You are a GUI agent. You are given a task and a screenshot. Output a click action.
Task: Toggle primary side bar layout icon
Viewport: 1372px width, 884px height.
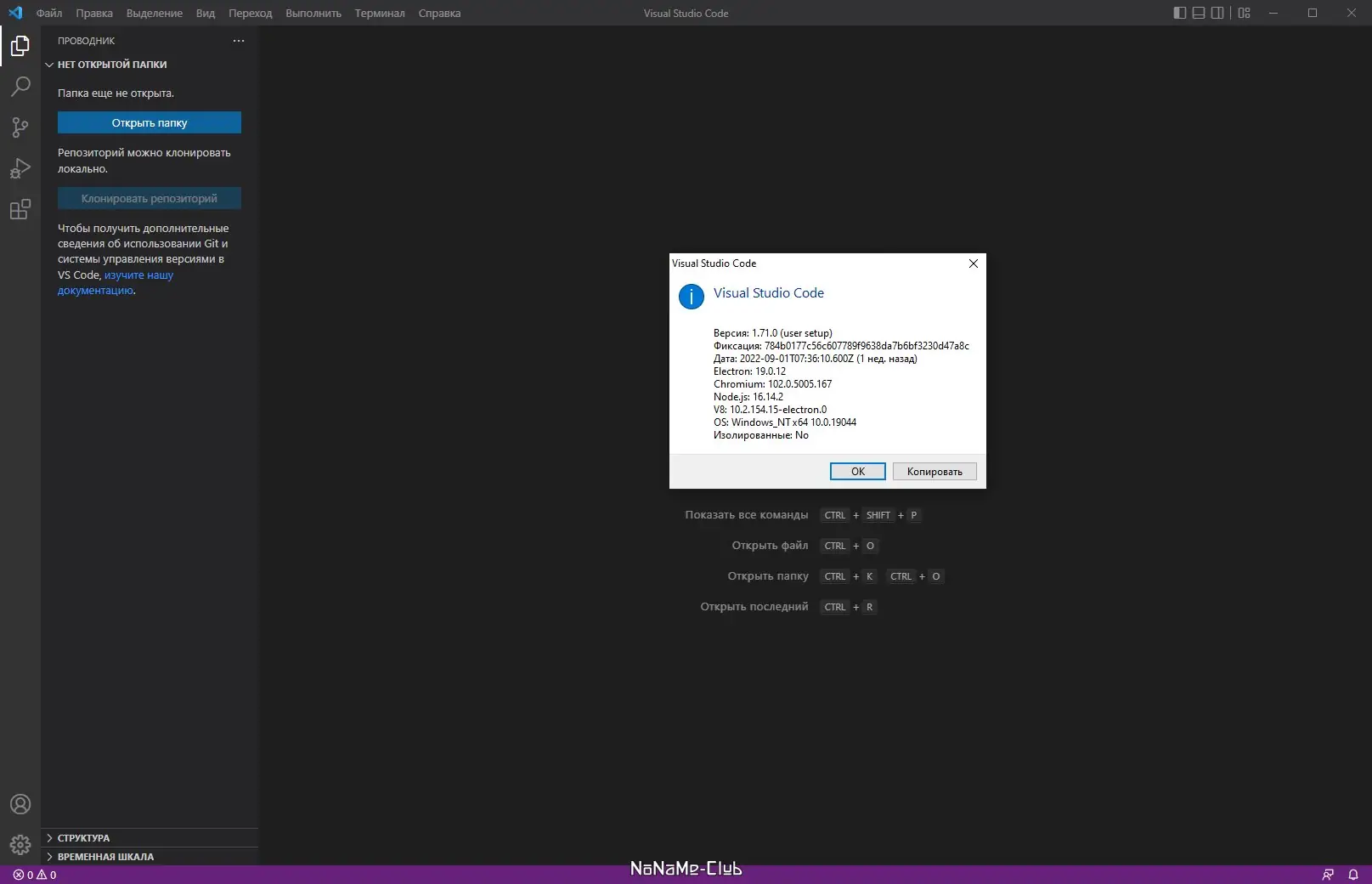[1180, 13]
